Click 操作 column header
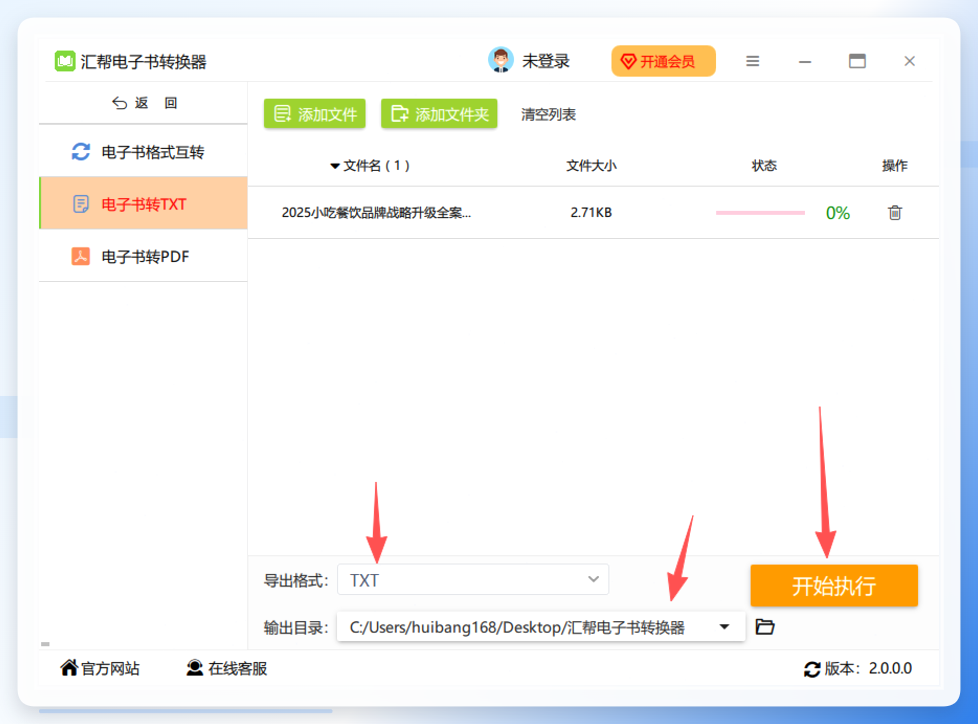This screenshot has height=724, width=978. pos(894,166)
